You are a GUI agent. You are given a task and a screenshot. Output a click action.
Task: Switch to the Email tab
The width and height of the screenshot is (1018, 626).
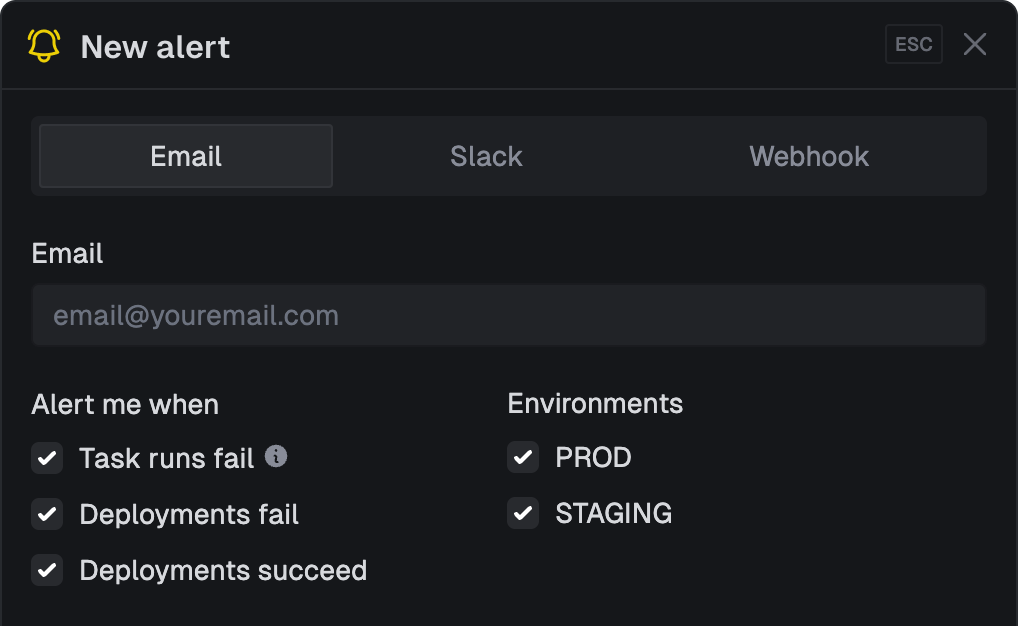(x=186, y=156)
